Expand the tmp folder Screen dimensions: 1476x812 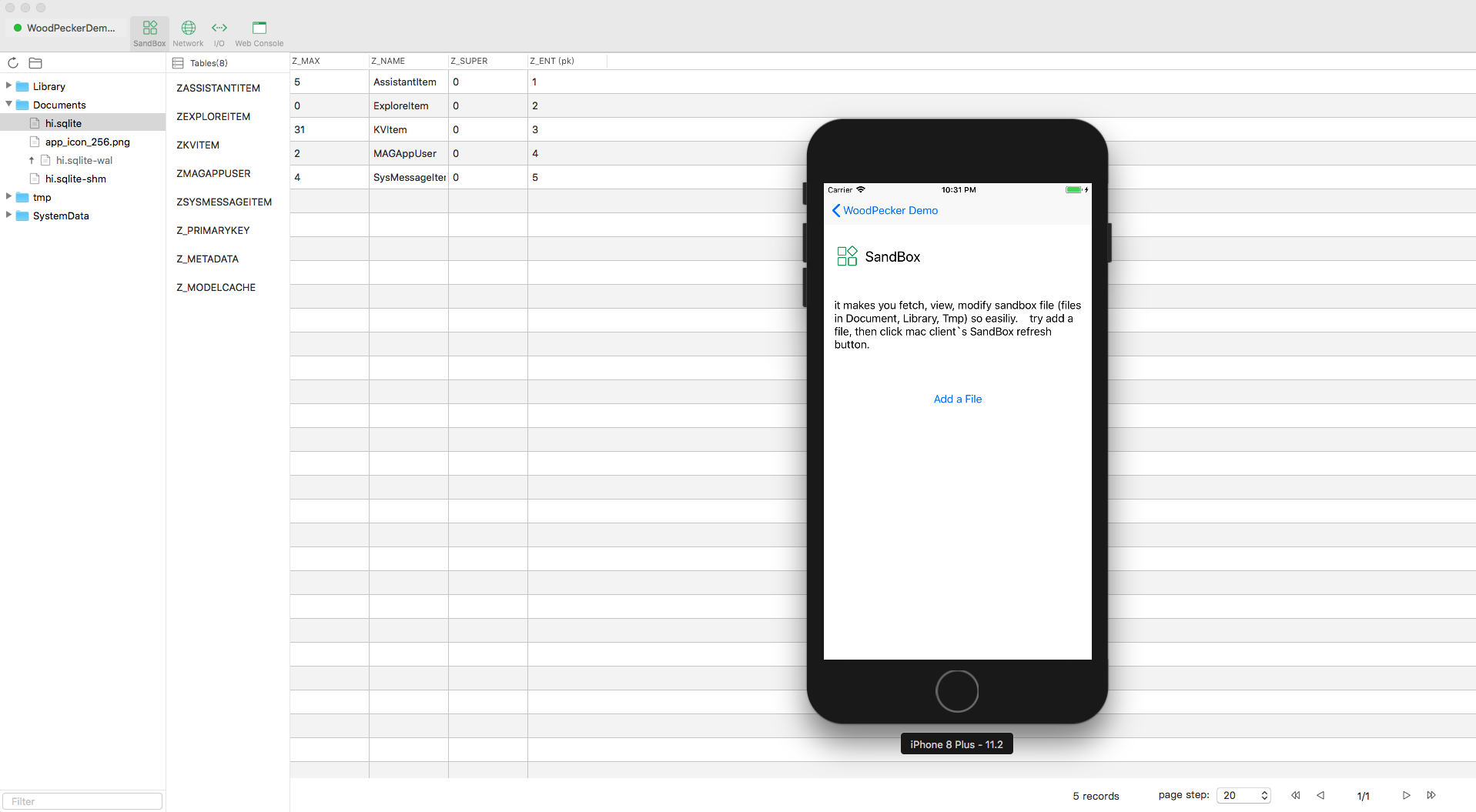click(x=8, y=196)
